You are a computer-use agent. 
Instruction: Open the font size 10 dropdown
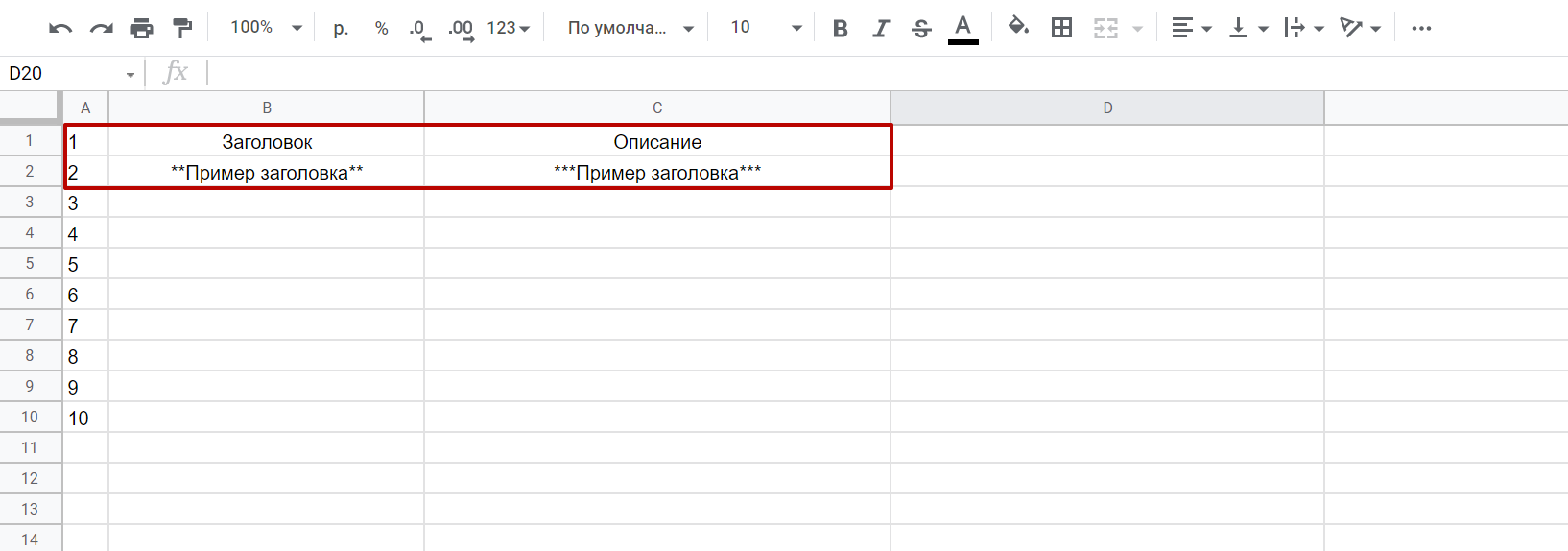(766, 28)
